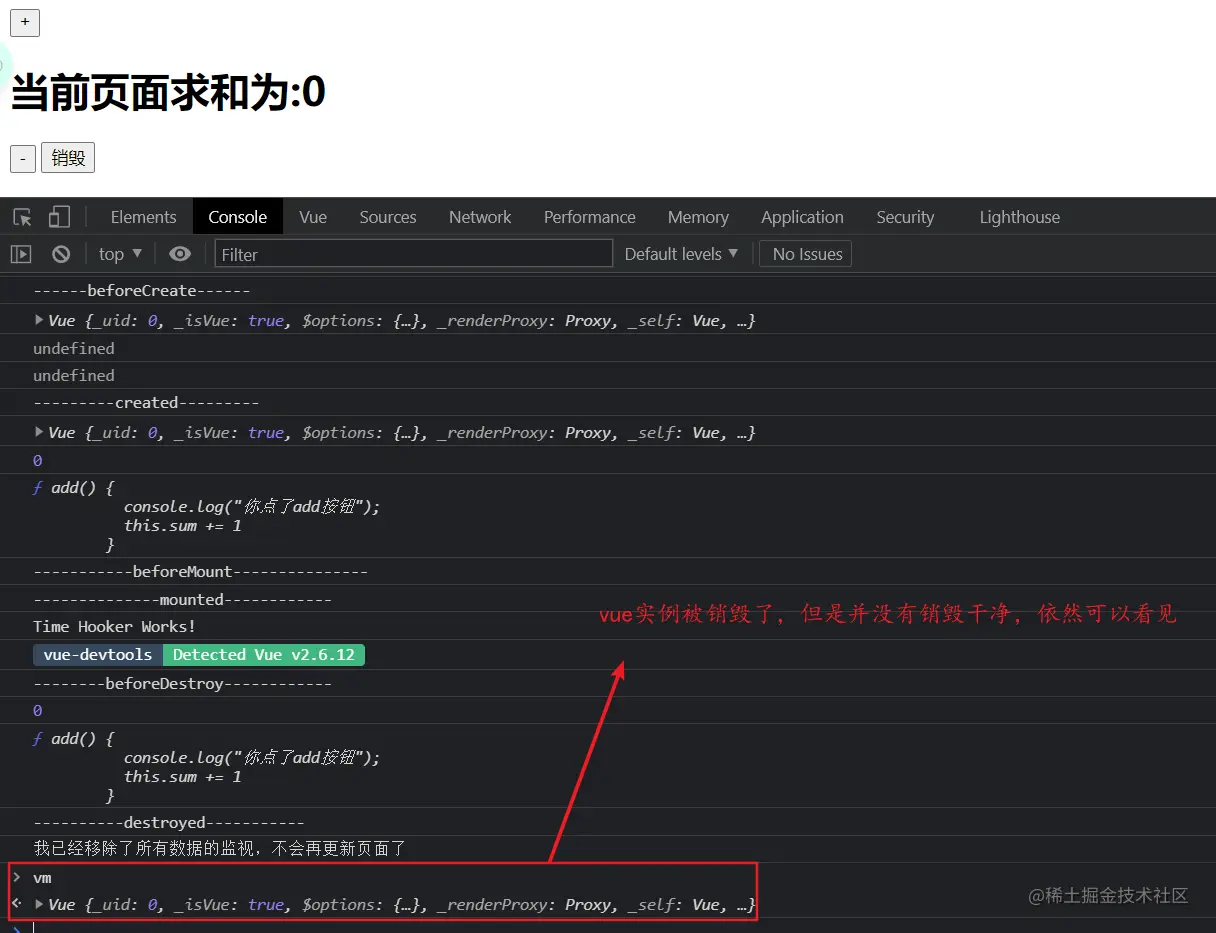Viewport: 1216px width, 933px height.
Task: Click the Detected Vue v2.6.12 badge
Action: (264, 655)
